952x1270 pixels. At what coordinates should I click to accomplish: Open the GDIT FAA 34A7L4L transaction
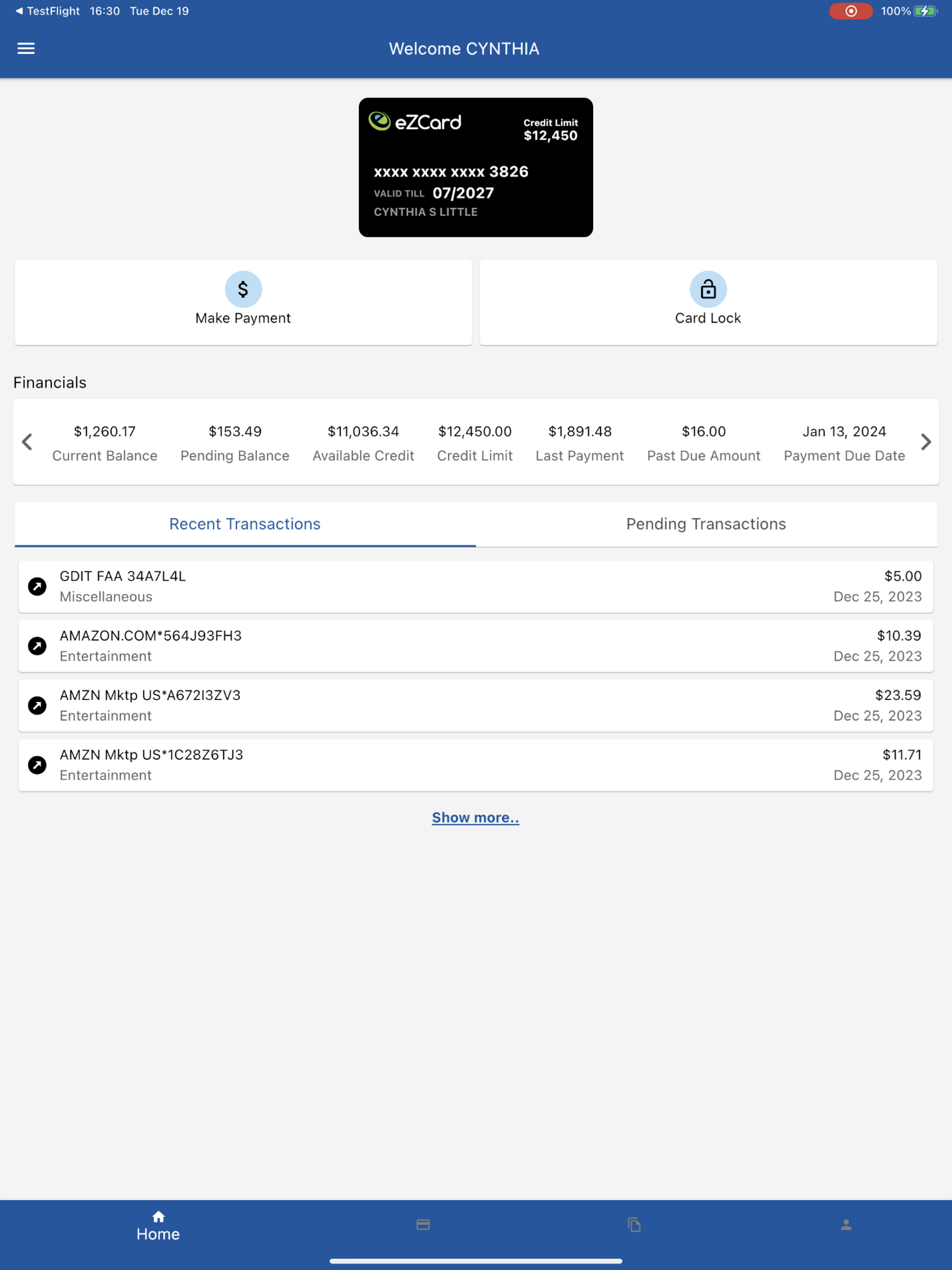476,586
